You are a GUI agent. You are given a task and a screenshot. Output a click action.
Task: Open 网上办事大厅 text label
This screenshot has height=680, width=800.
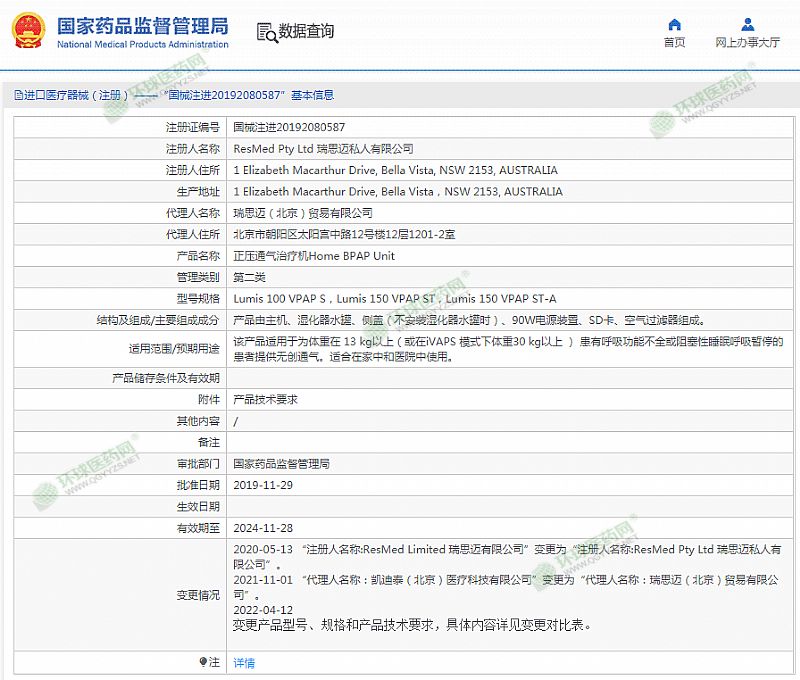point(747,43)
